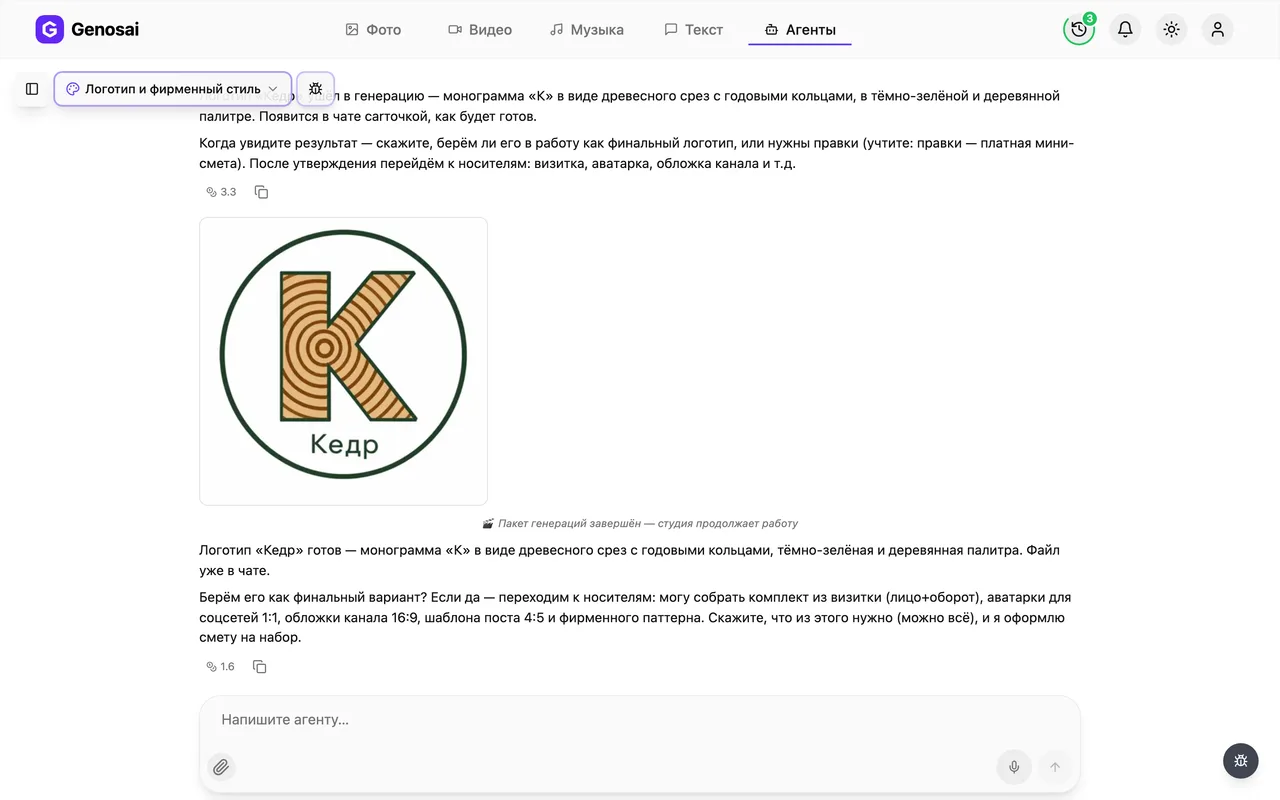This screenshot has width=1280, height=800.
Task: Open the floating debug bug button
Action: [x=1241, y=761]
